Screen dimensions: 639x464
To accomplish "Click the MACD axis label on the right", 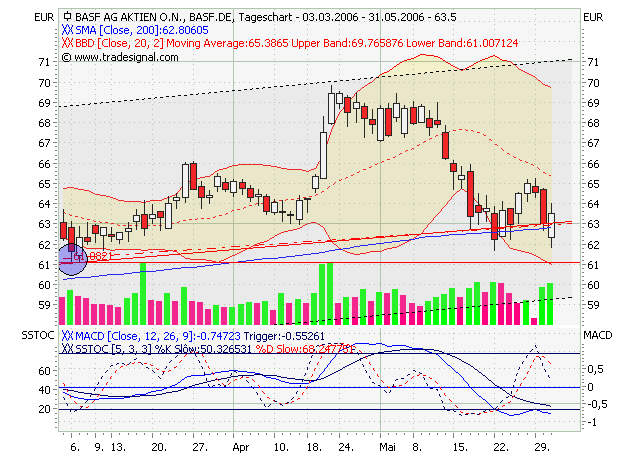I will click(x=597, y=333).
